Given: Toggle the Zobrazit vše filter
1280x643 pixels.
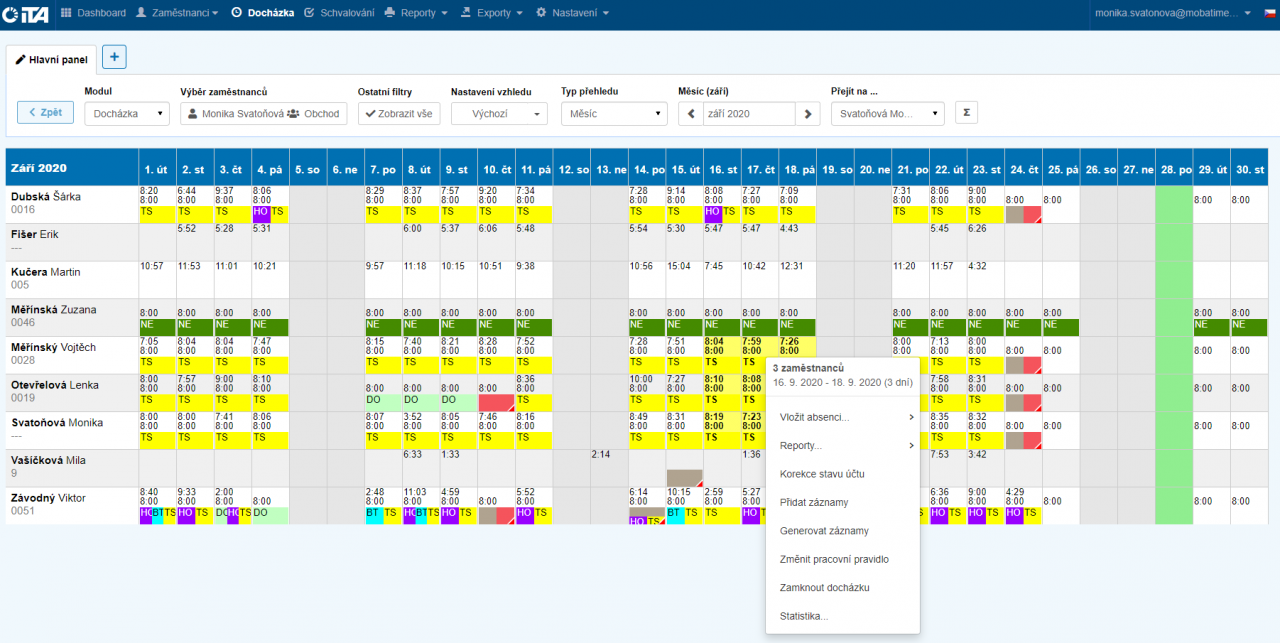Looking at the screenshot, I should [x=399, y=114].
